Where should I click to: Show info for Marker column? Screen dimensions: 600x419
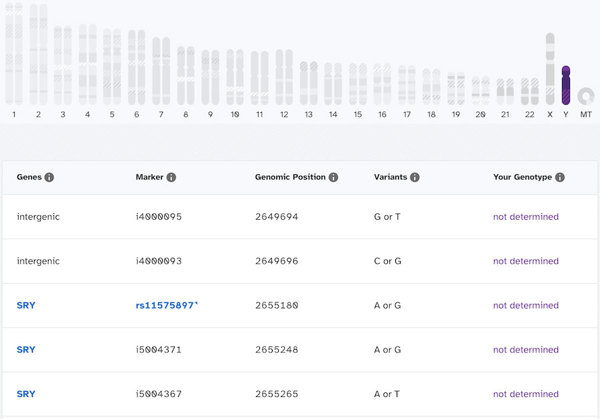click(171, 177)
